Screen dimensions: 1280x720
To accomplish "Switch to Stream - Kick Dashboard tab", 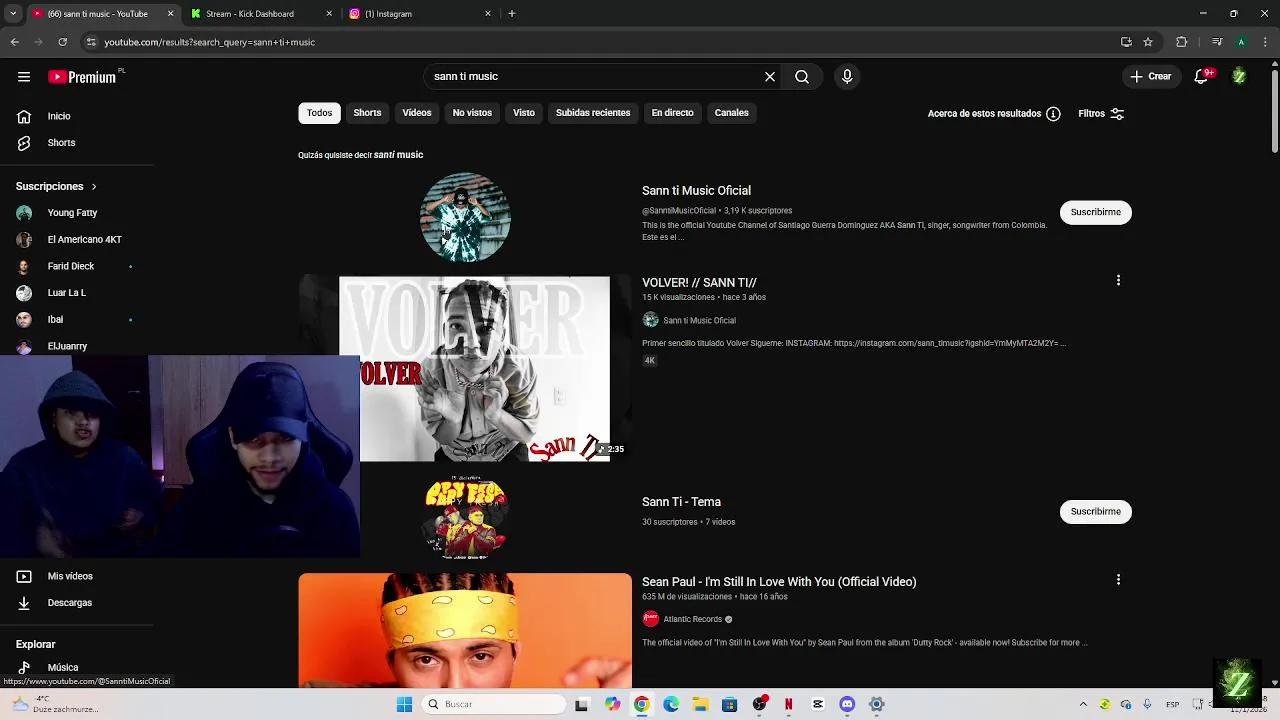I will click(x=260, y=14).
